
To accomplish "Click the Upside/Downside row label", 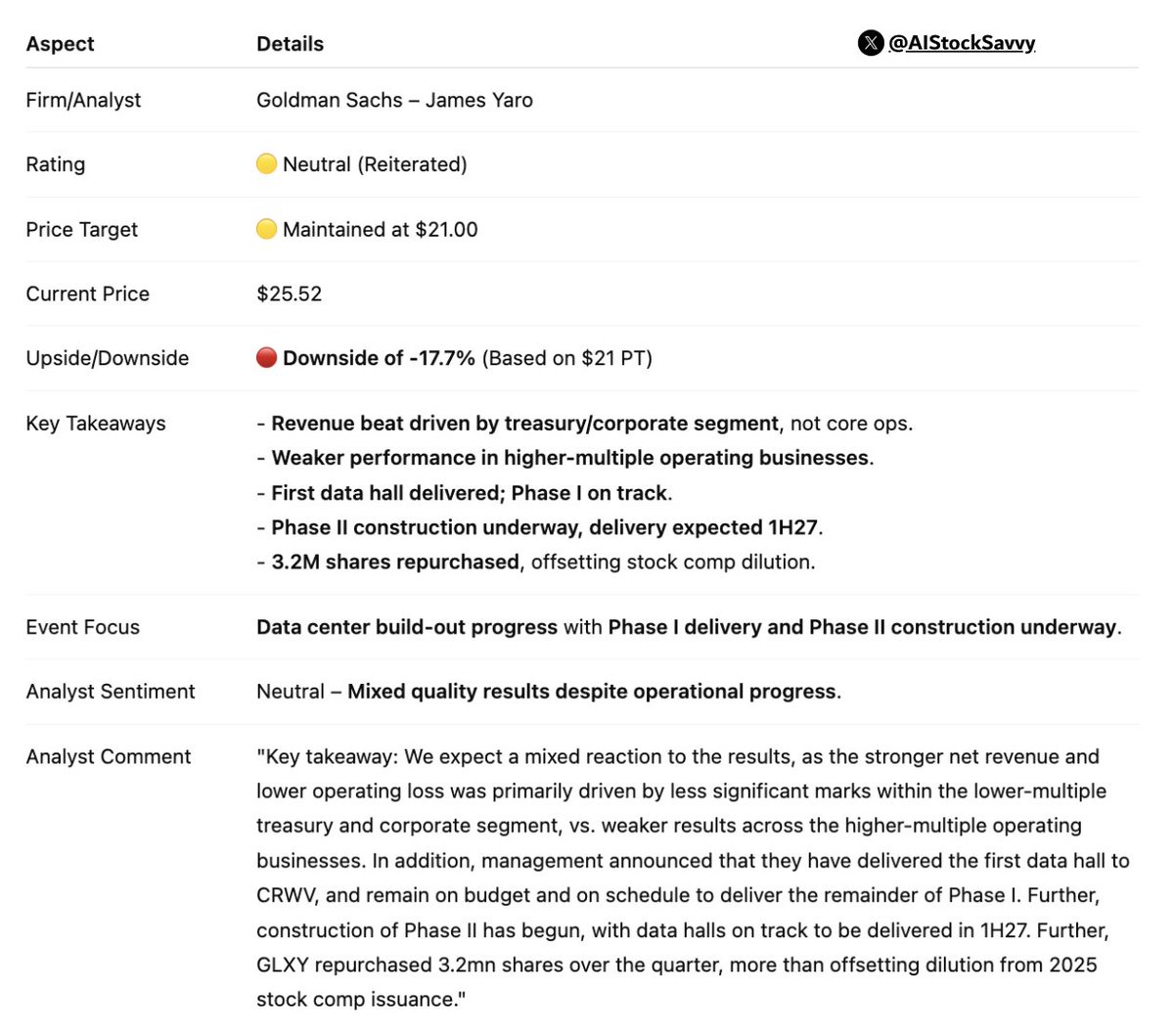I will (107, 358).
